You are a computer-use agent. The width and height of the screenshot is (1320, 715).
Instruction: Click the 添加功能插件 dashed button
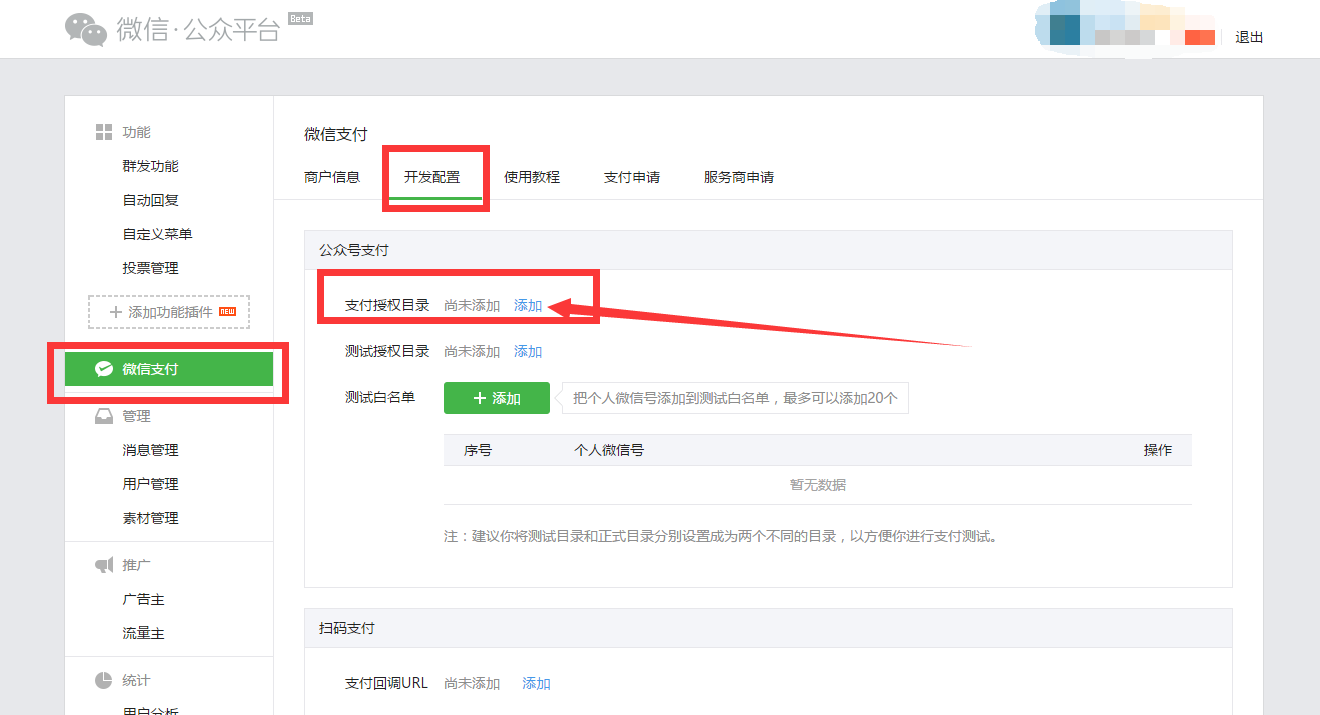[169, 312]
